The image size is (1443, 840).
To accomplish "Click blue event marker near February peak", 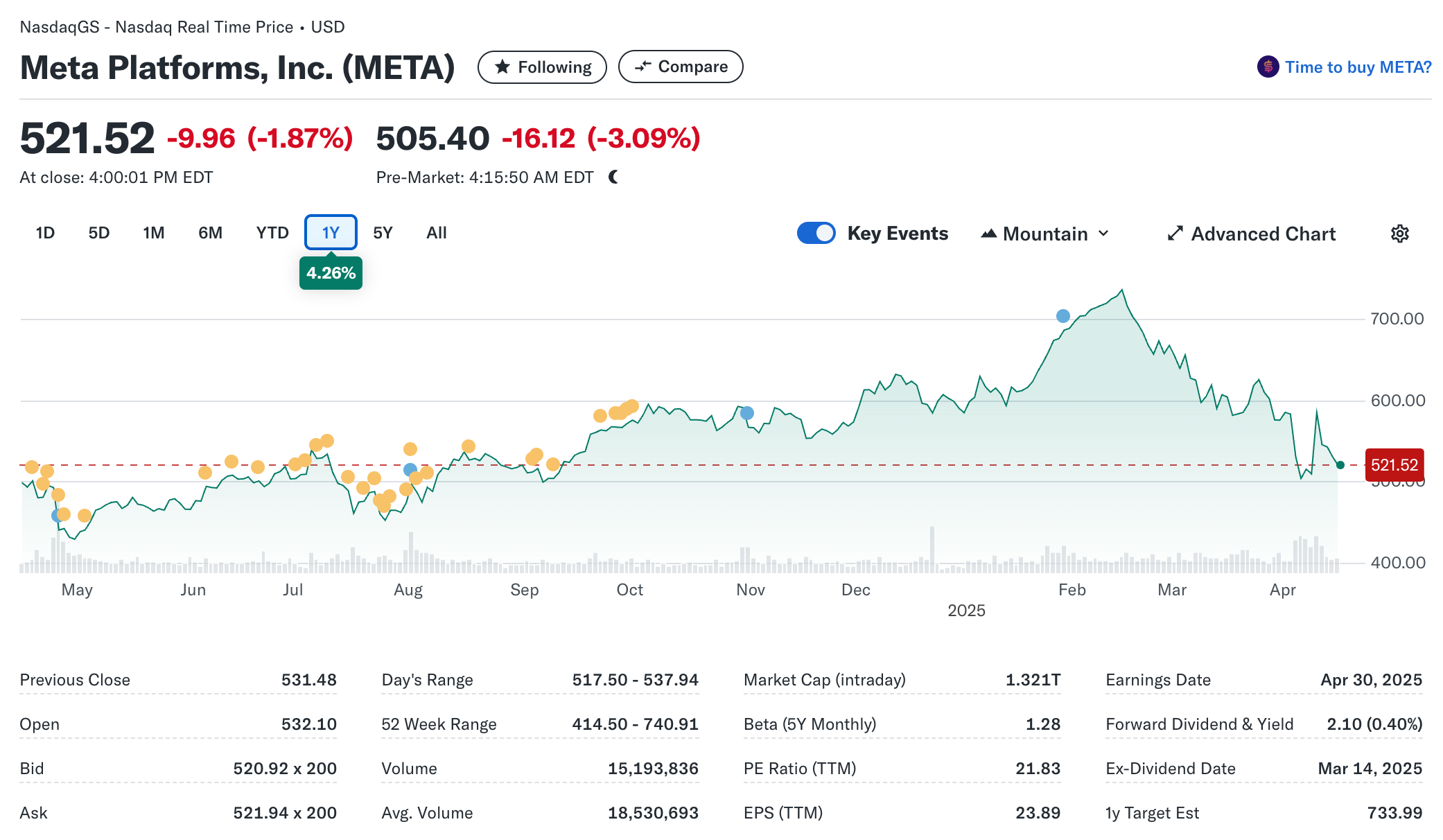I will (x=1062, y=316).
